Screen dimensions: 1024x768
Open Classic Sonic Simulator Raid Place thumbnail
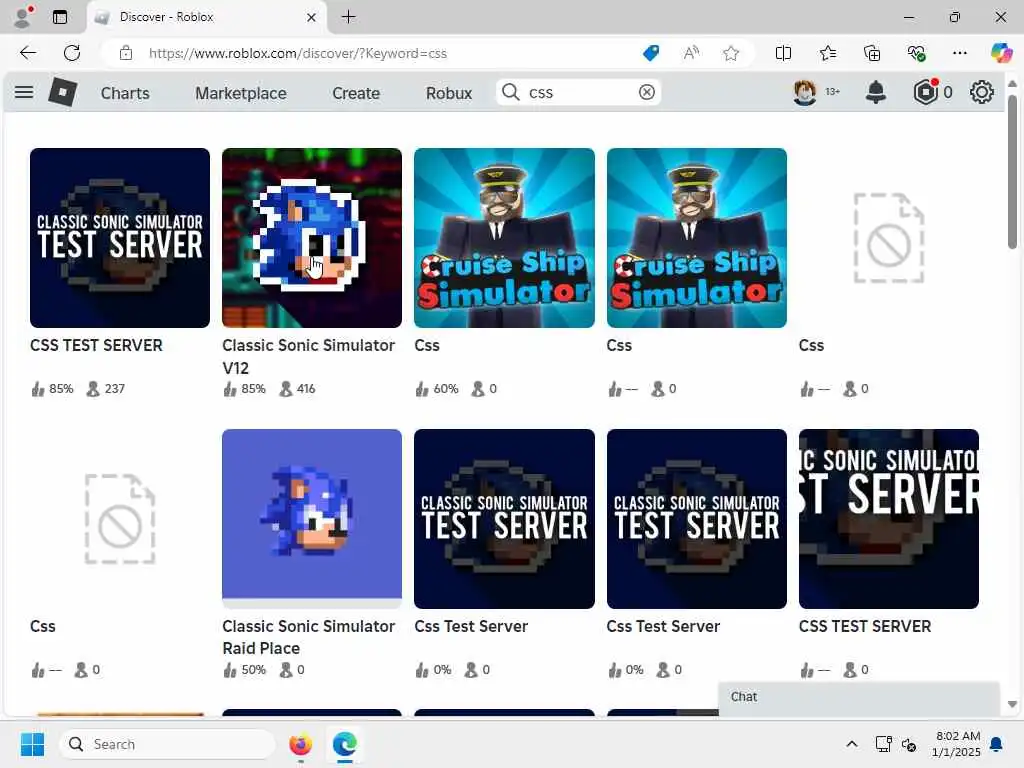point(312,519)
